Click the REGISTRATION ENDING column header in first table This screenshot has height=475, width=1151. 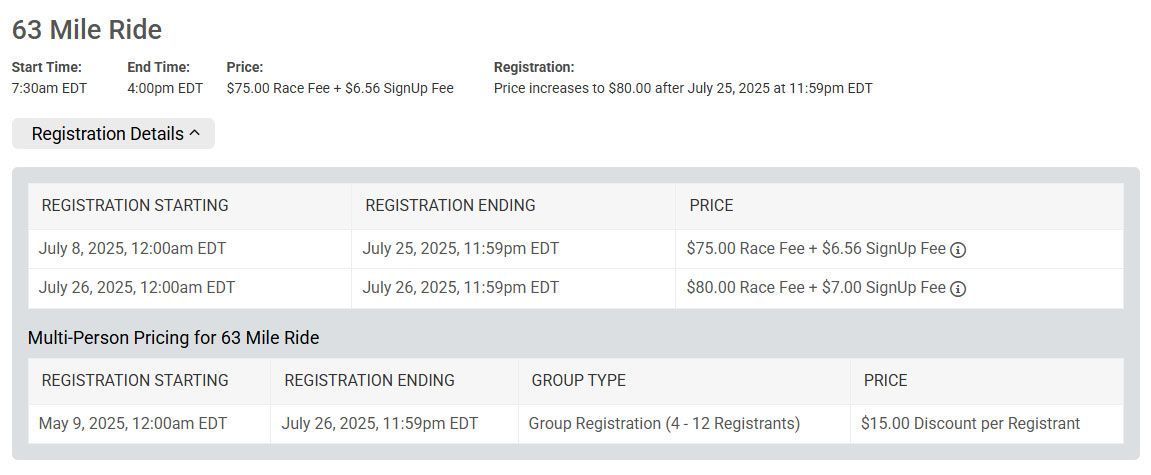pos(450,206)
